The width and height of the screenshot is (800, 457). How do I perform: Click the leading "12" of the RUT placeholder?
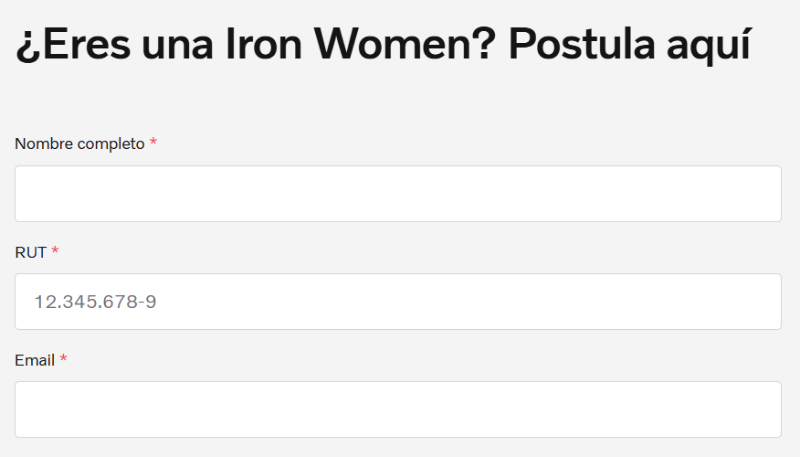point(43,301)
